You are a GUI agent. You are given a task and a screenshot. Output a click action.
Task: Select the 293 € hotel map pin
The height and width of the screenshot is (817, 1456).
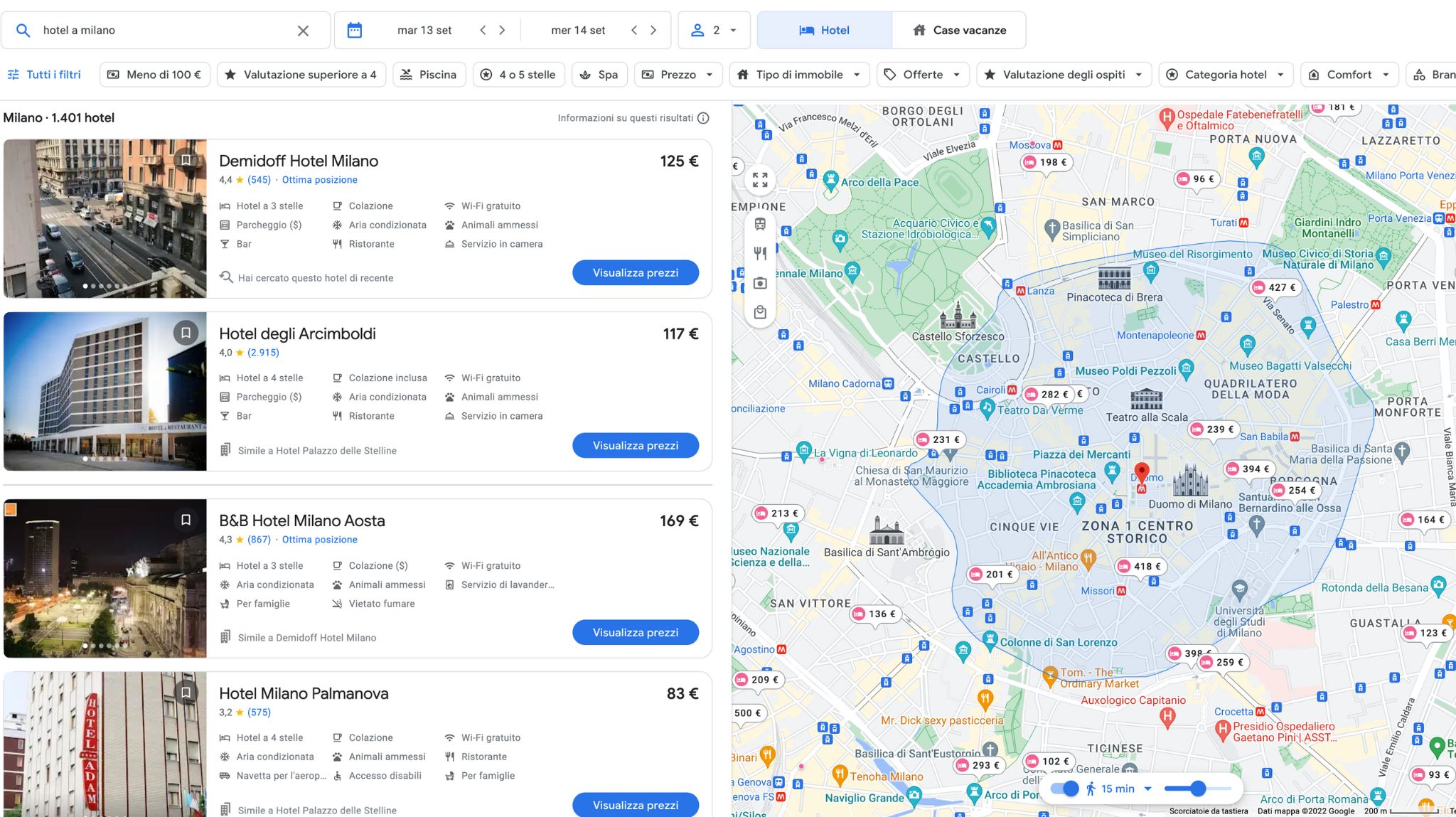pyautogui.click(x=979, y=766)
